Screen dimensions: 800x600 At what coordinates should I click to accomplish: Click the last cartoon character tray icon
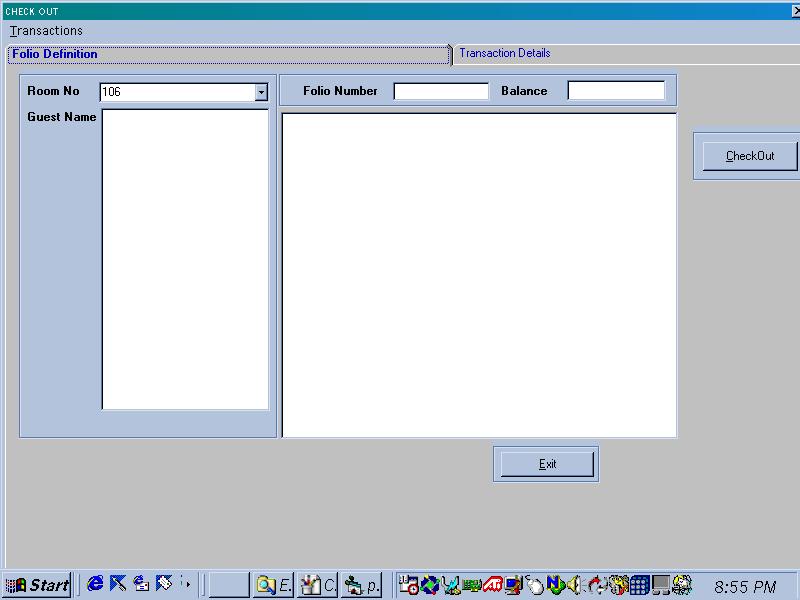682,585
